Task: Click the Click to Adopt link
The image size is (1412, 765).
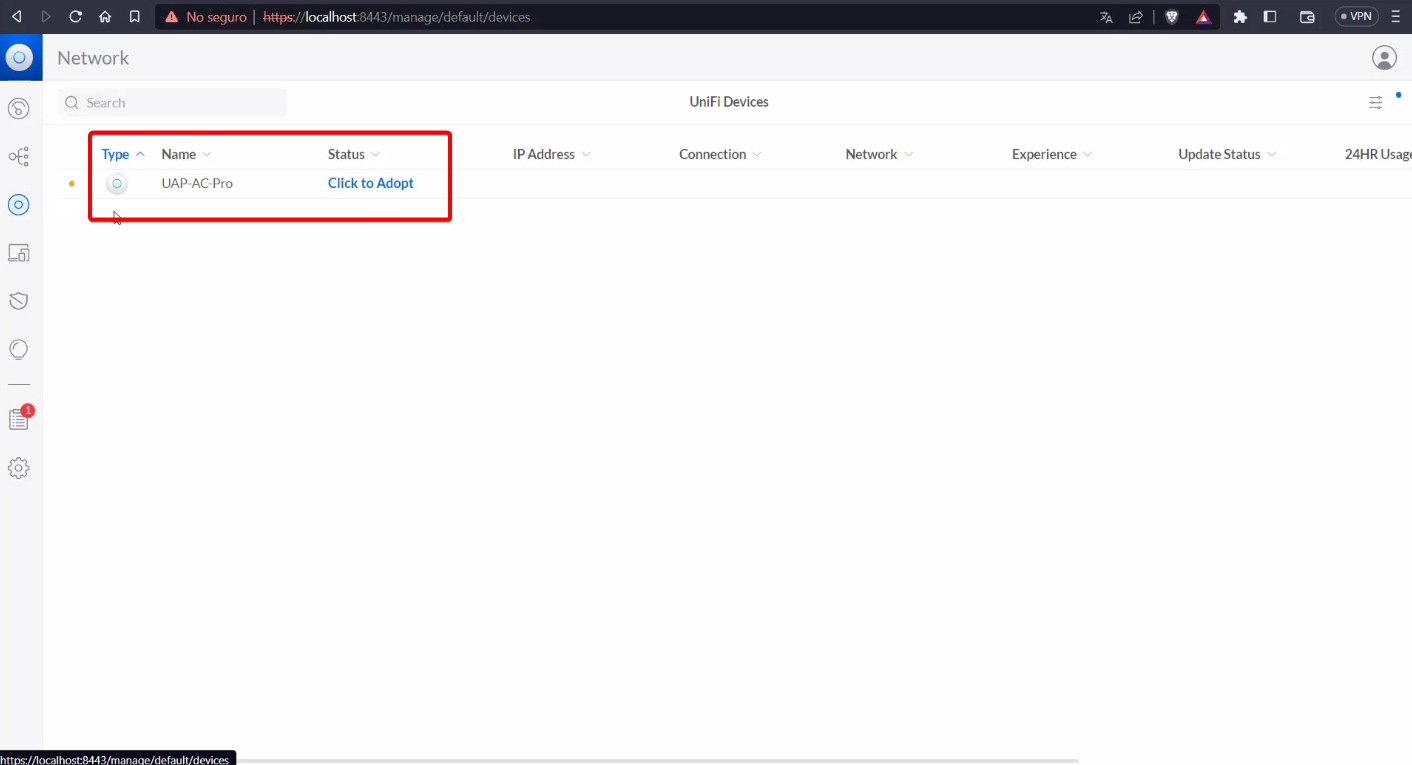Action: coord(371,183)
